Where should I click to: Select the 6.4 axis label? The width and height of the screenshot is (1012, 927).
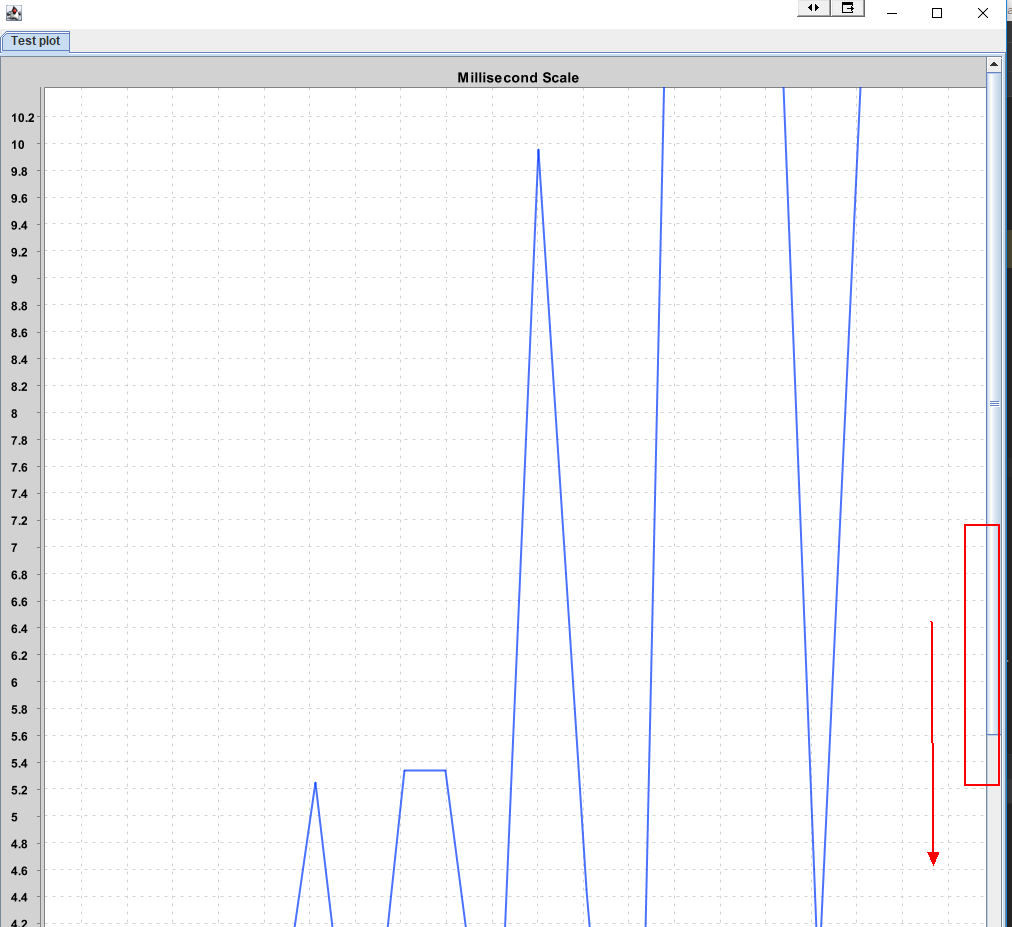(x=19, y=628)
